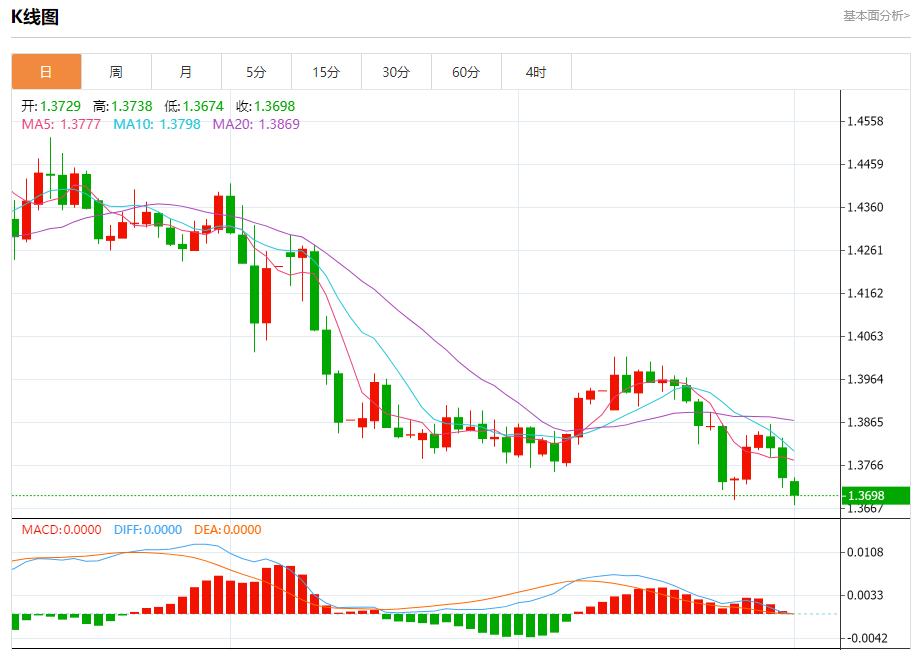Screen dimensions: 916x650
Task: Click the 1.4360 price axis label
Action: [x=865, y=207]
